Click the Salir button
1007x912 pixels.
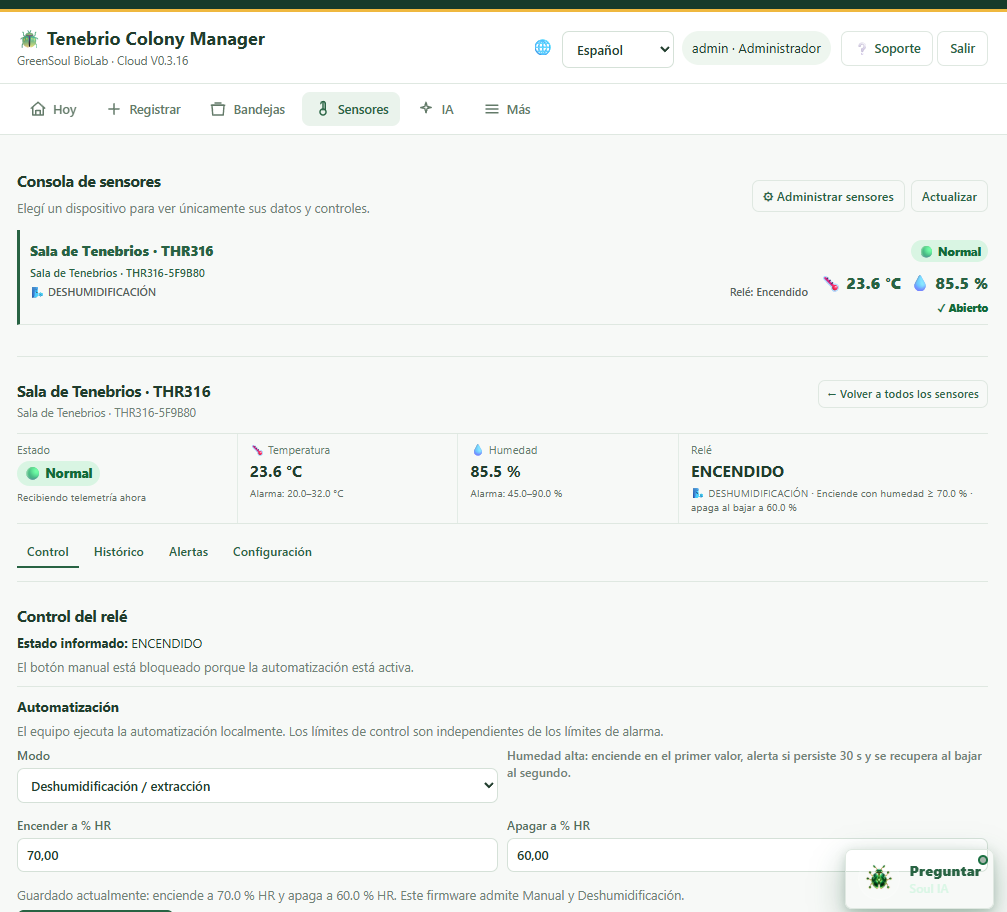(x=962, y=49)
